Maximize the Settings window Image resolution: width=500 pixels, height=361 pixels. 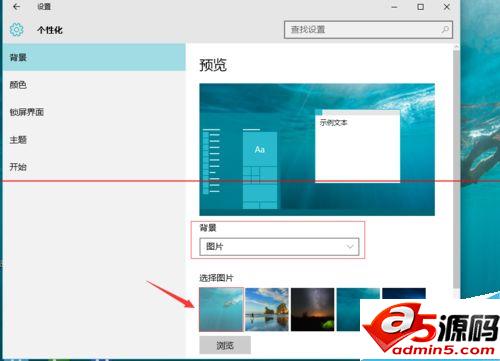(421, 7)
